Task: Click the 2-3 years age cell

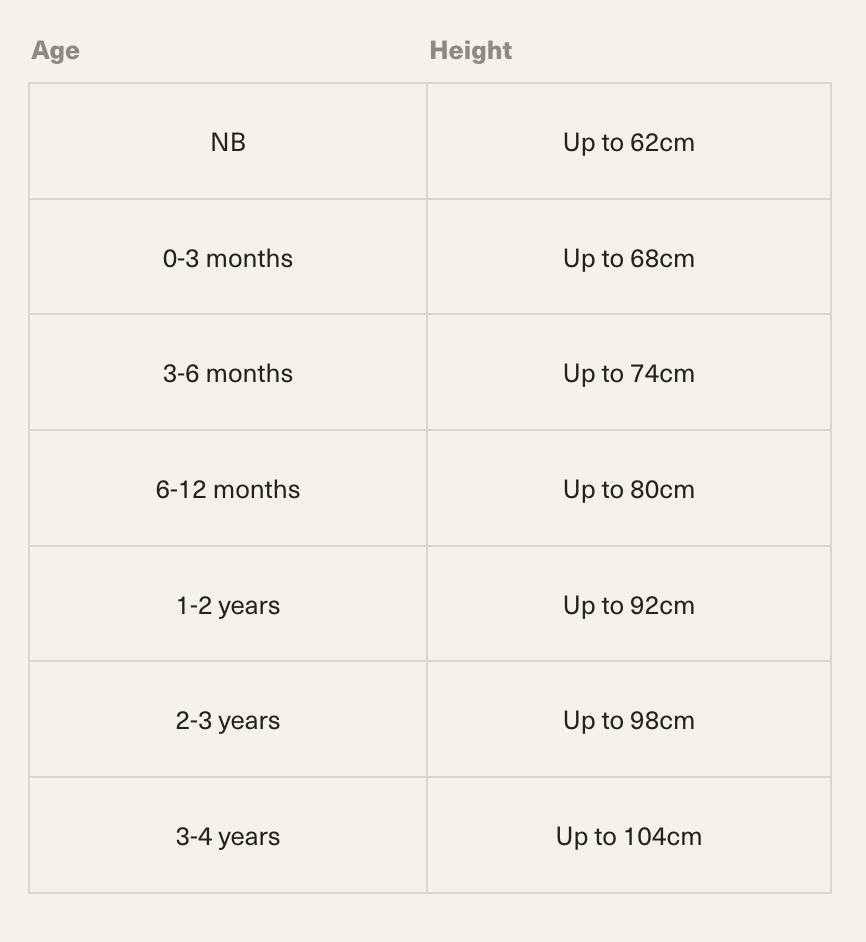Action: [x=228, y=720]
